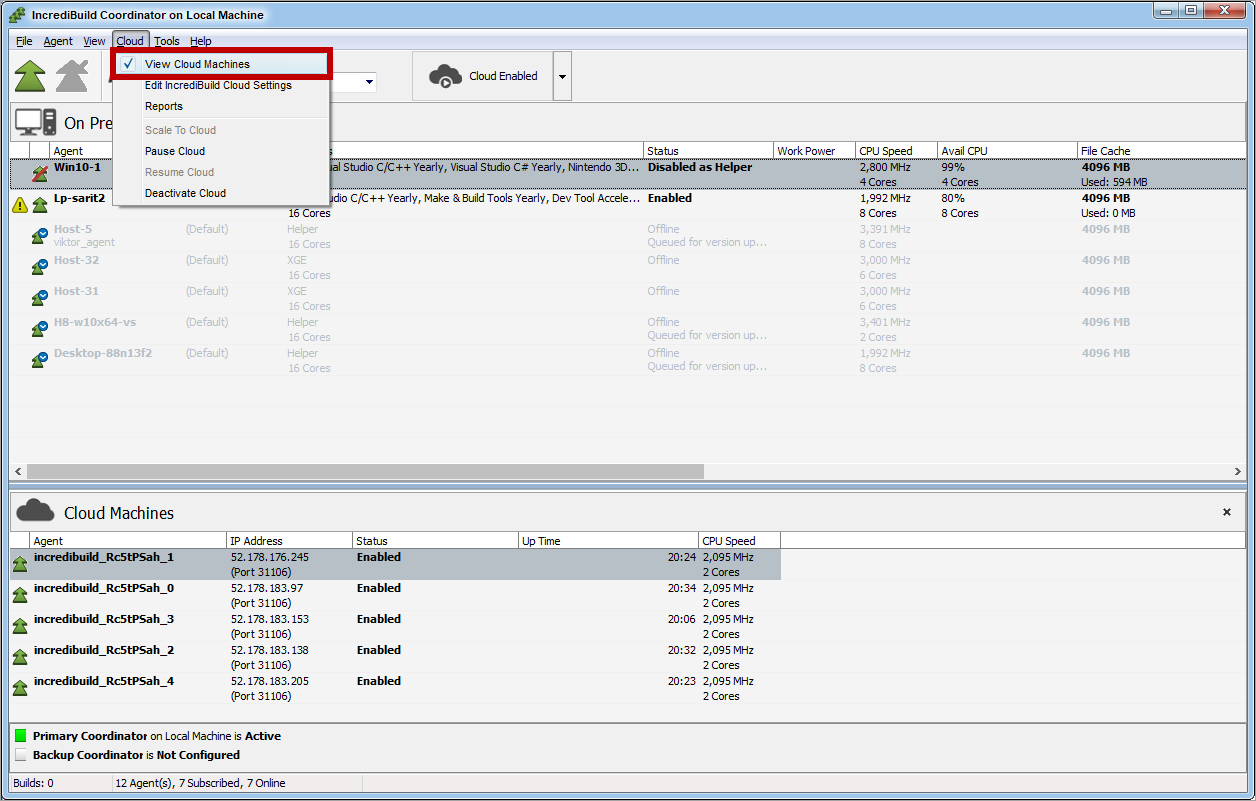Viewport: 1256px width, 801px height.
Task: Sort On Premises list by Status column
Action: click(x=708, y=151)
